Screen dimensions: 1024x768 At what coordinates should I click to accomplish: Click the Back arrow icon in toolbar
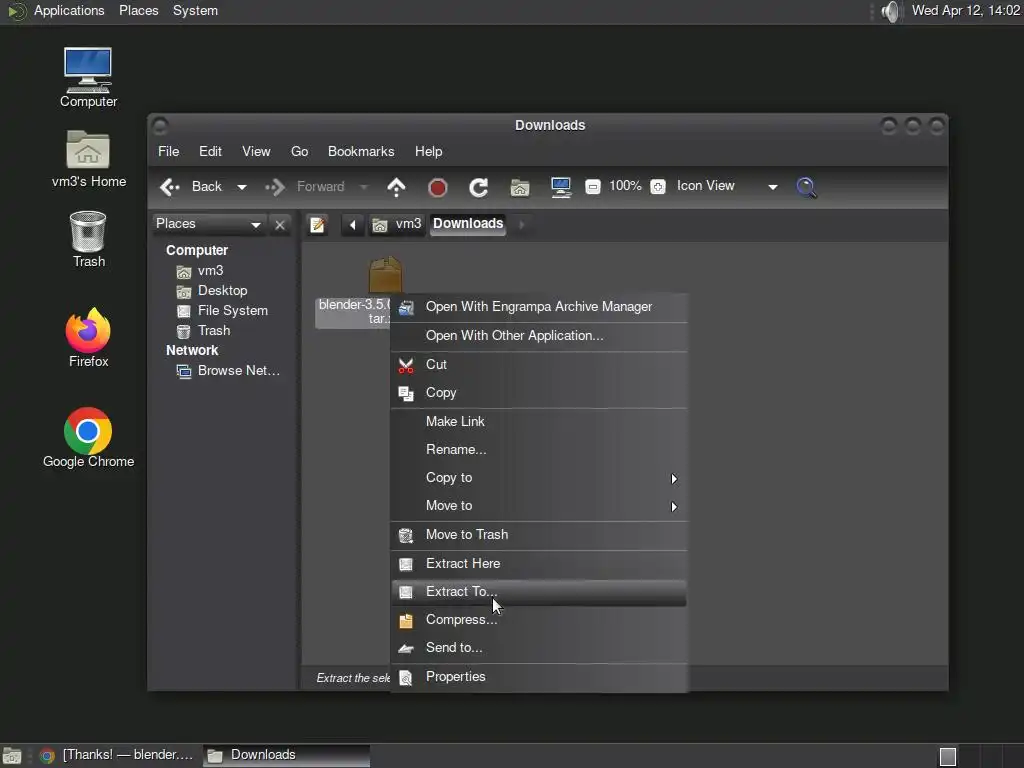[x=170, y=187]
